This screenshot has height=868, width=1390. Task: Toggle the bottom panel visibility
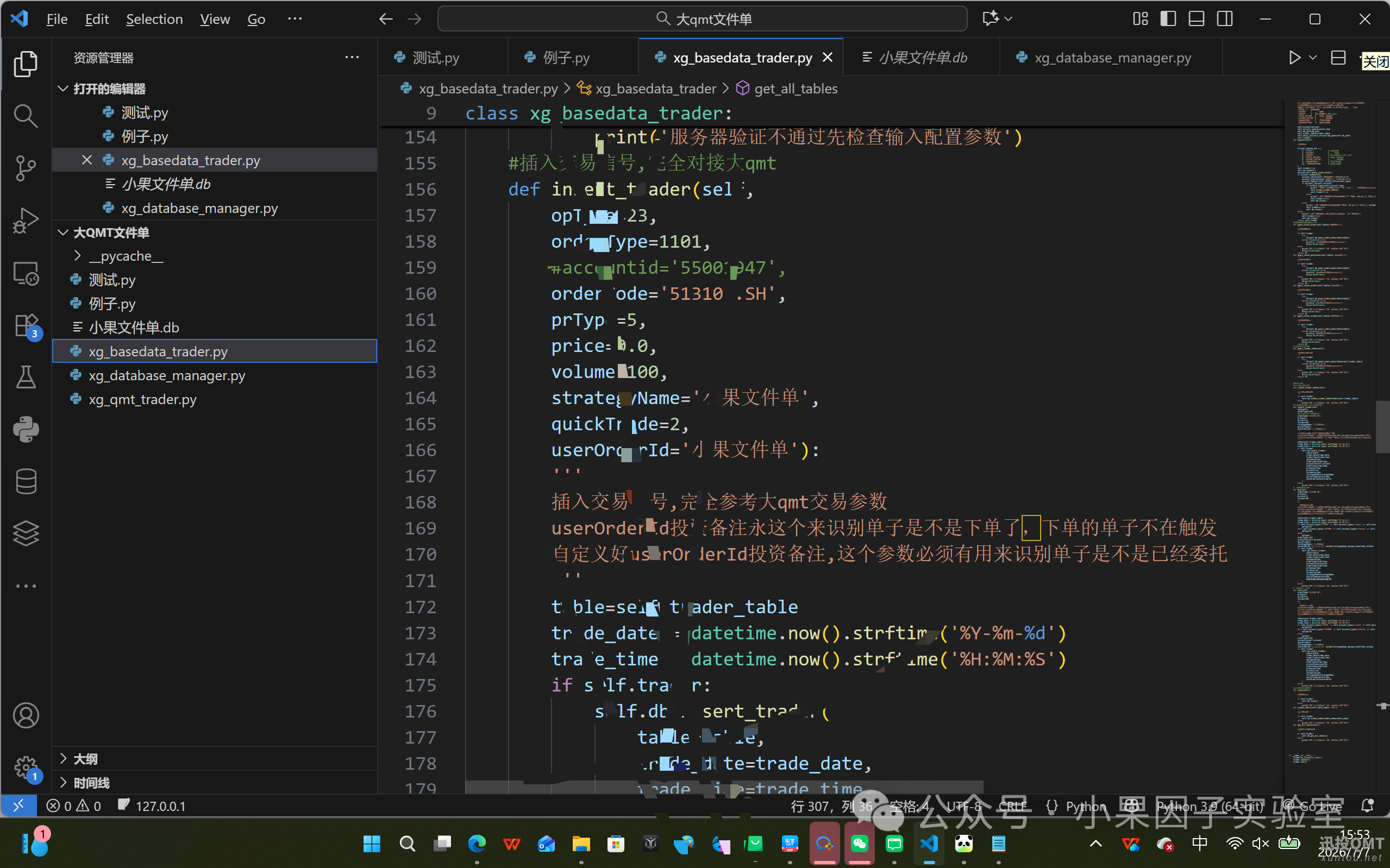click(x=1197, y=19)
